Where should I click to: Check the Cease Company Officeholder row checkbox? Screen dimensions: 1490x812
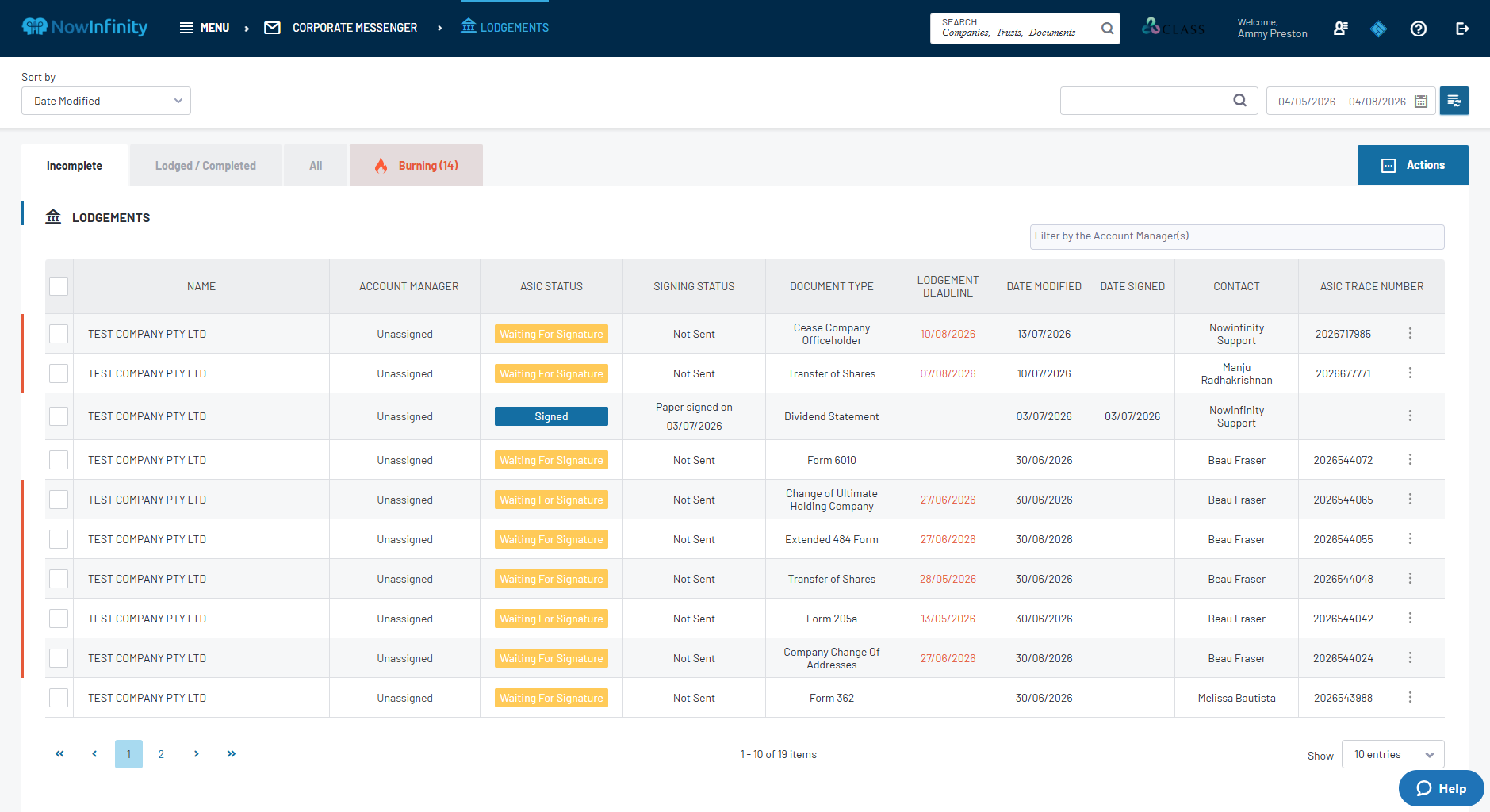tap(59, 334)
